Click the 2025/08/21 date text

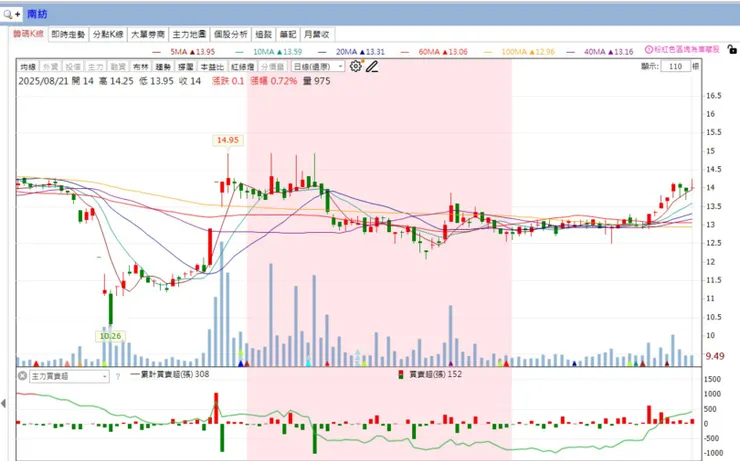[43, 81]
